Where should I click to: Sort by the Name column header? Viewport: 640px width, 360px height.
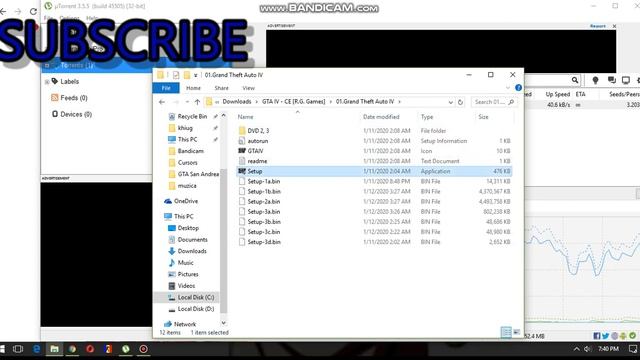[245, 117]
